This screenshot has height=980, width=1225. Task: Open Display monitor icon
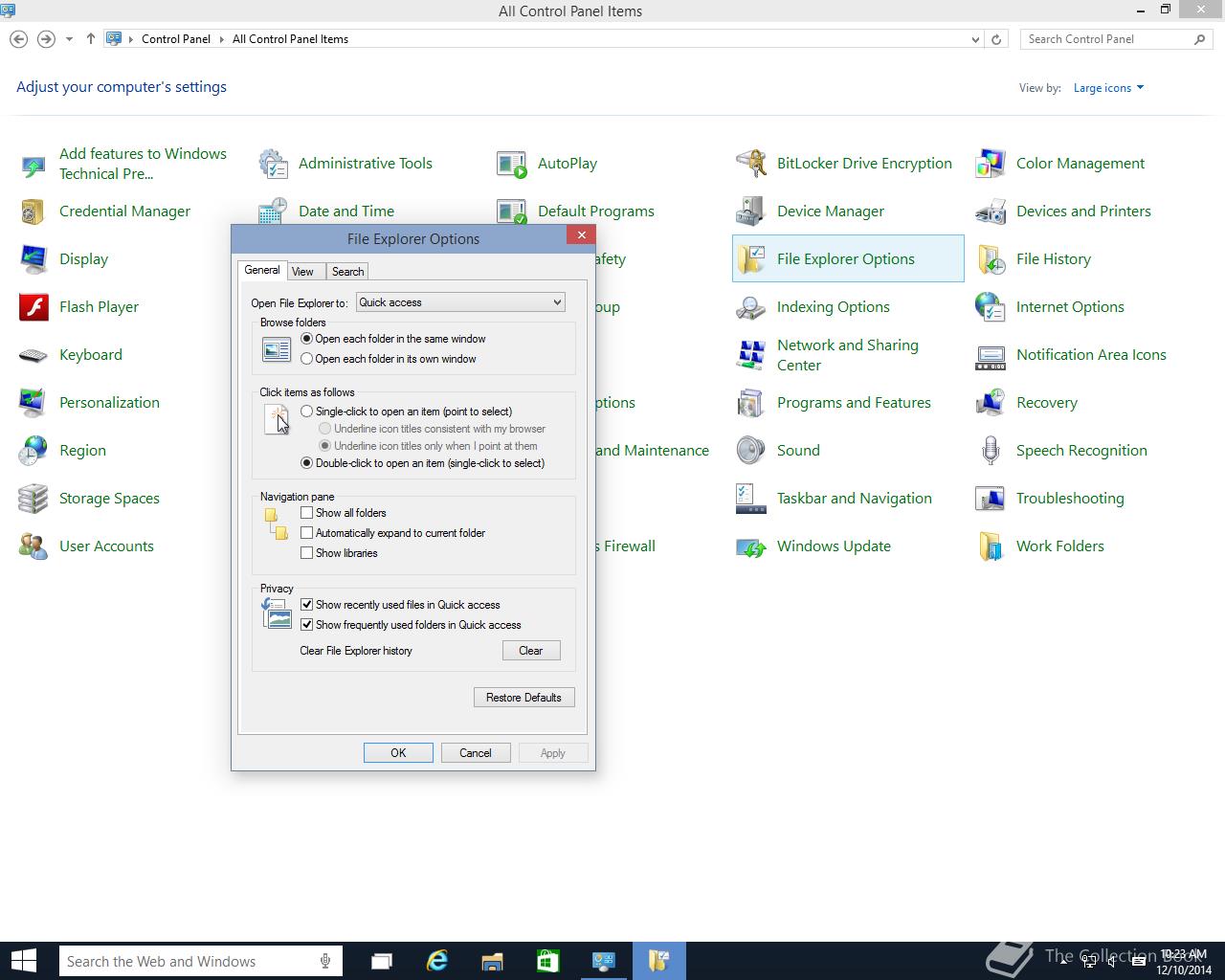tap(33, 259)
